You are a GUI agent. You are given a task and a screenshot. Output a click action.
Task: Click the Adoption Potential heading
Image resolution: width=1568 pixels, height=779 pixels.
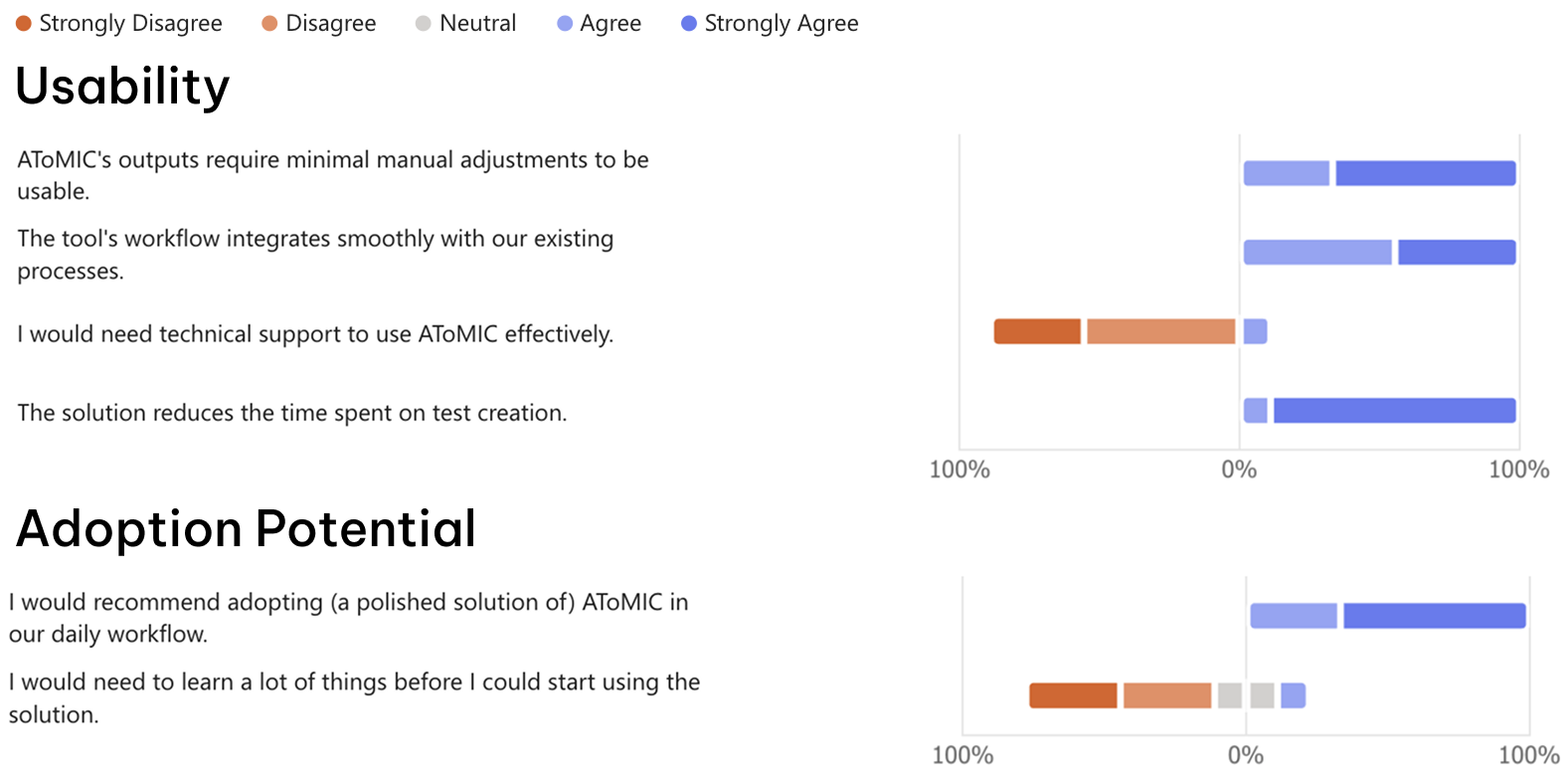tap(247, 528)
